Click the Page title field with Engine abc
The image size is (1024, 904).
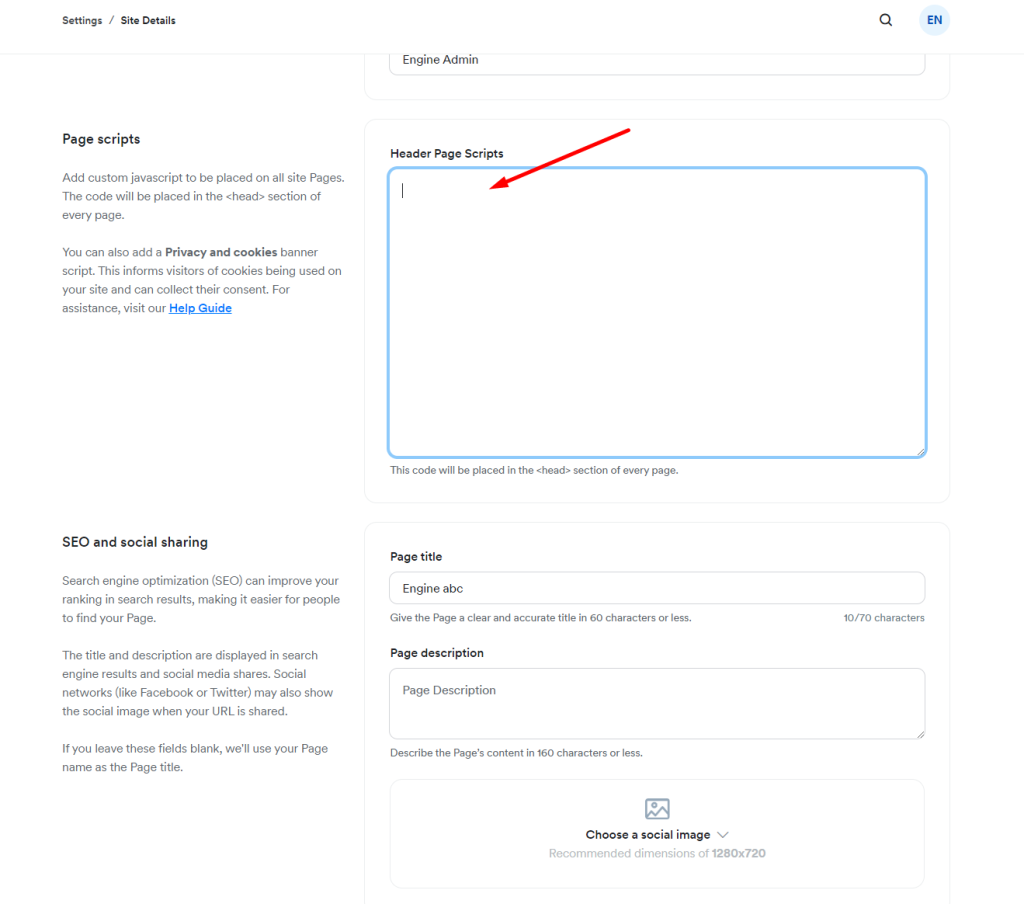[656, 589]
